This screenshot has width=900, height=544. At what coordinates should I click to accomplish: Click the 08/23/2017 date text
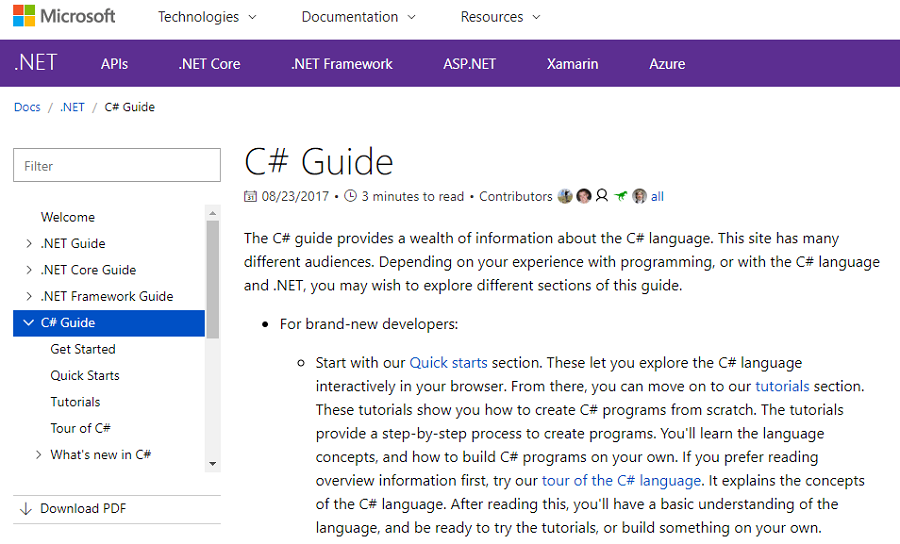295,197
